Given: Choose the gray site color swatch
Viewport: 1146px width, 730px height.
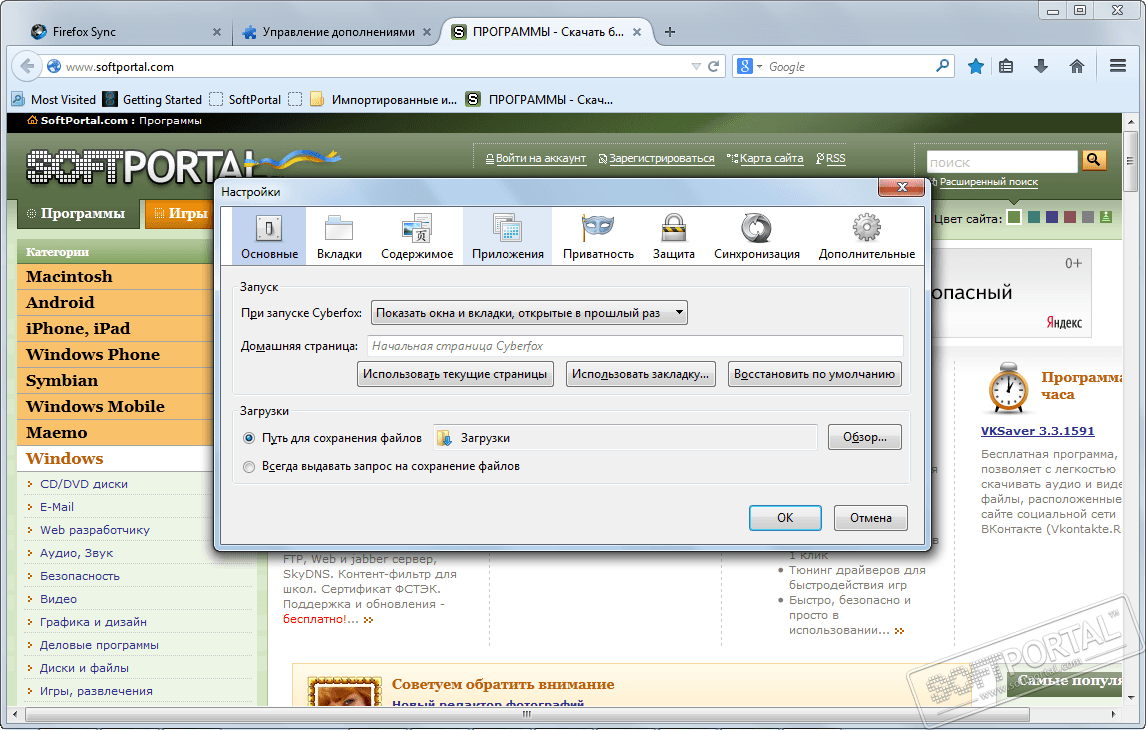Looking at the screenshot, I should 1088,217.
